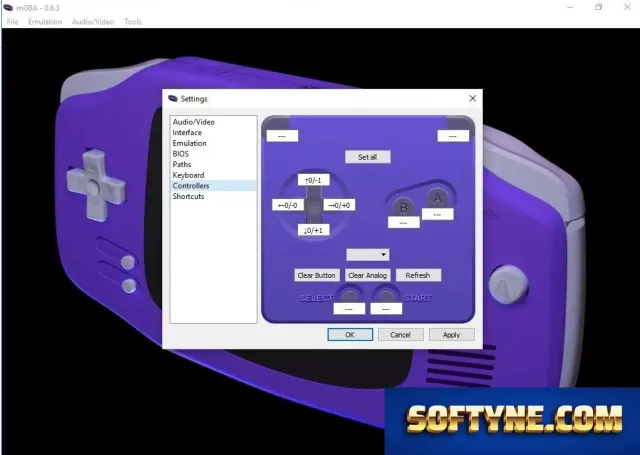Click the D-pad down binding field
The width and height of the screenshot is (640, 455).
point(313,230)
